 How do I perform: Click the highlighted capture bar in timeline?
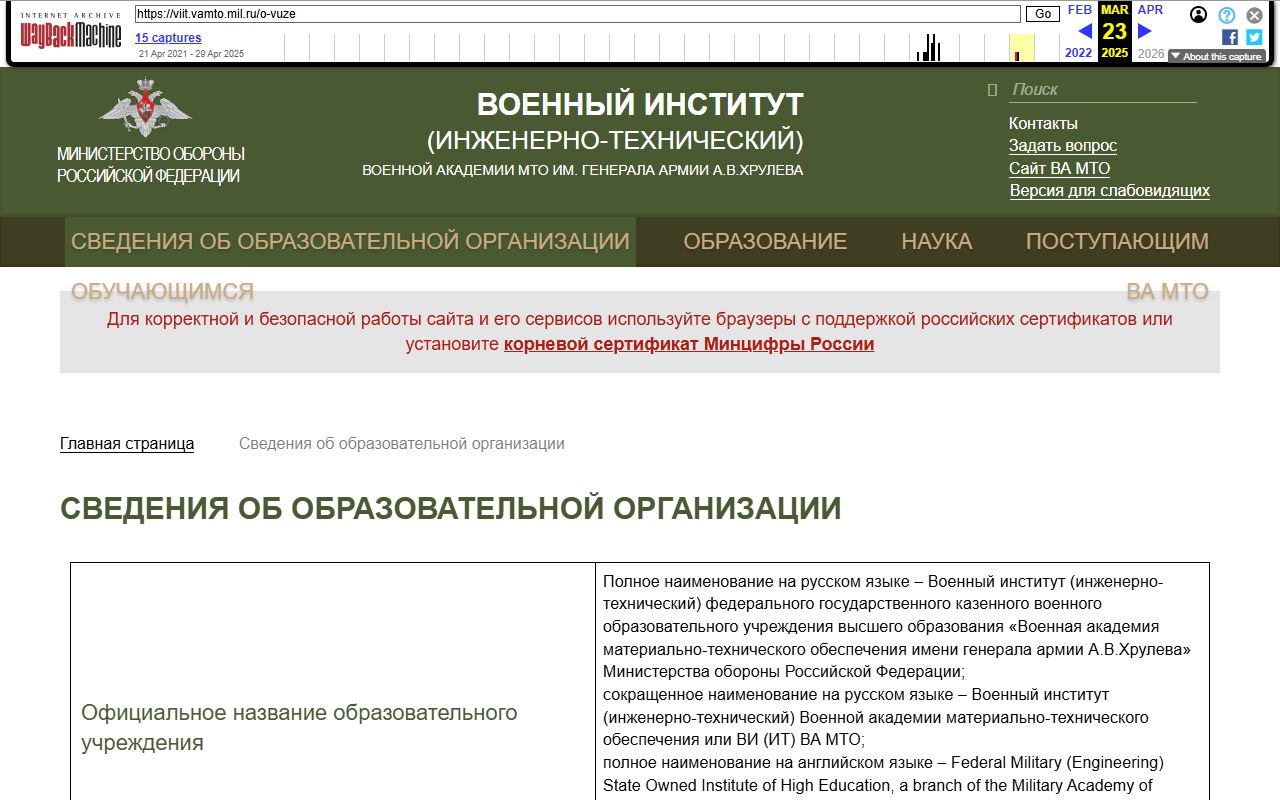tap(1021, 47)
